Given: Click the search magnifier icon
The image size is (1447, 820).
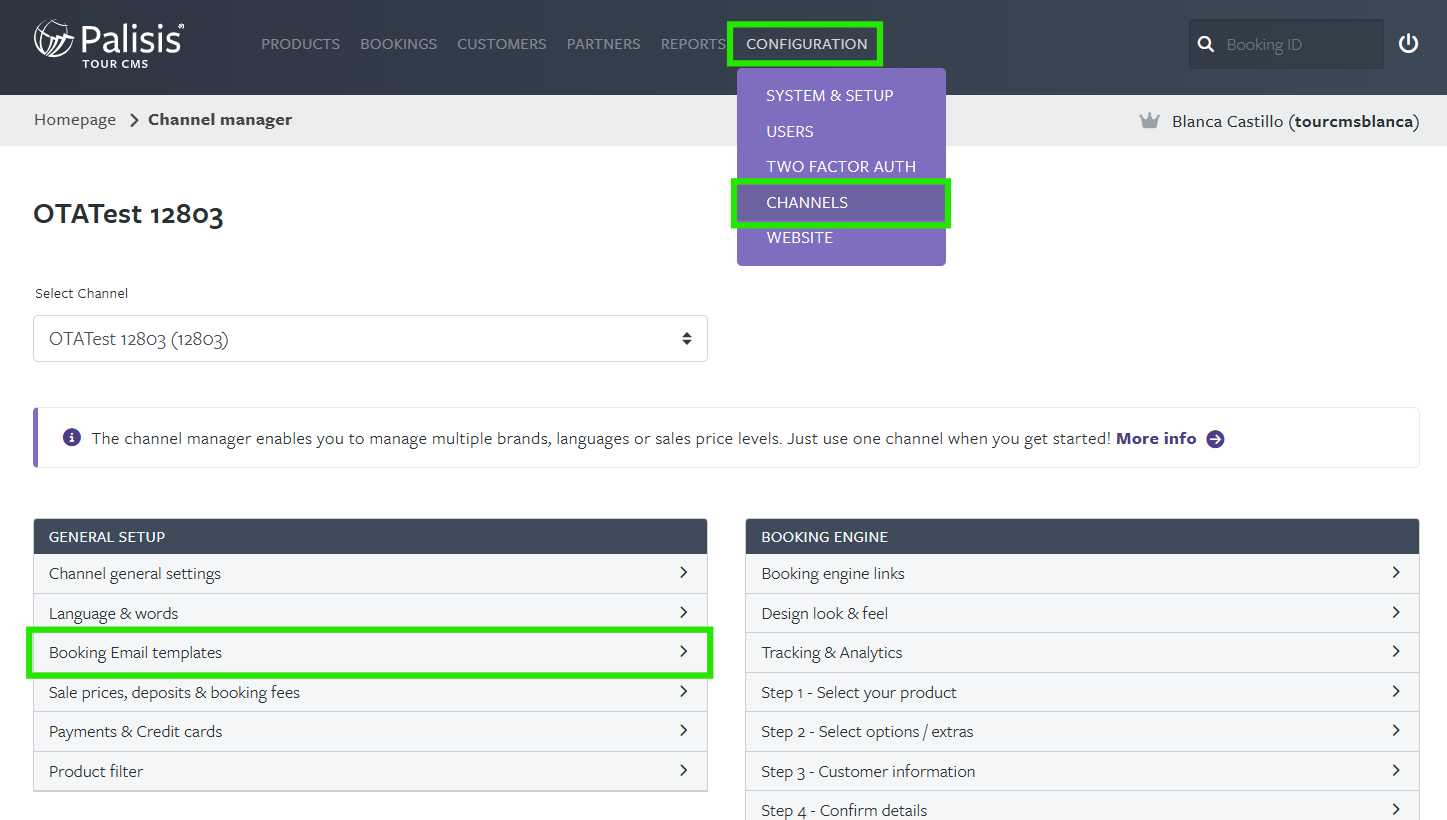Looking at the screenshot, I should 1206,44.
